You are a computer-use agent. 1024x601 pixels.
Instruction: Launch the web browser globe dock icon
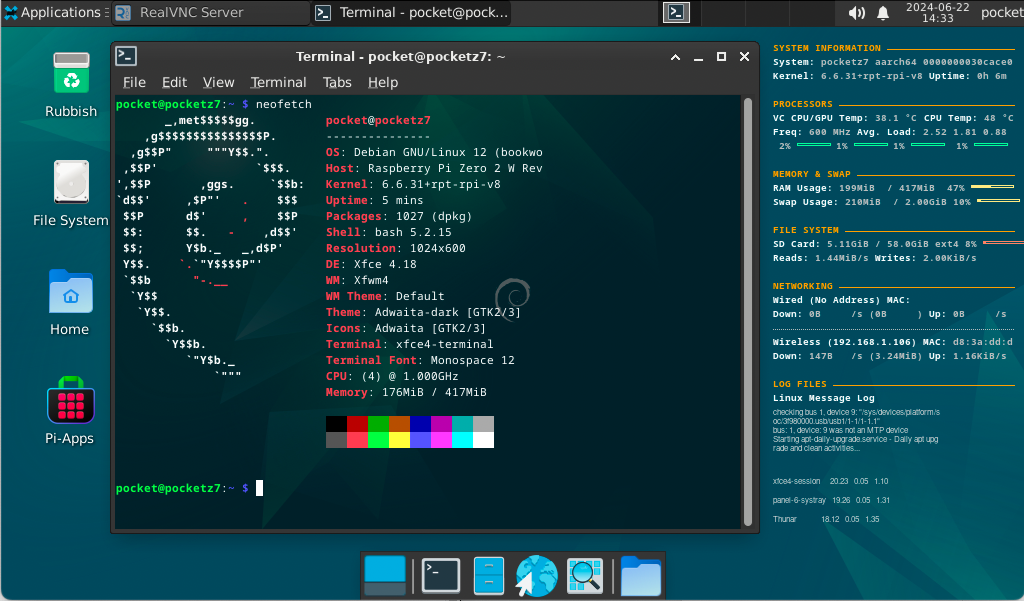pyautogui.click(x=536, y=575)
